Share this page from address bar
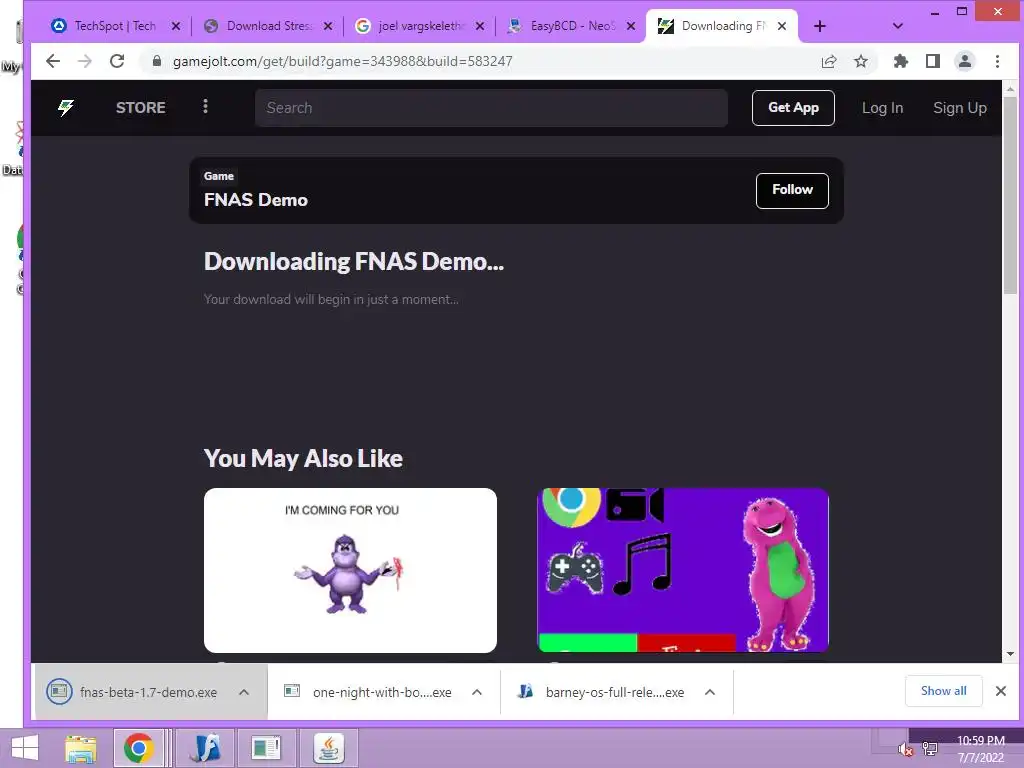Image resolution: width=1024 pixels, height=768 pixels. click(x=829, y=61)
